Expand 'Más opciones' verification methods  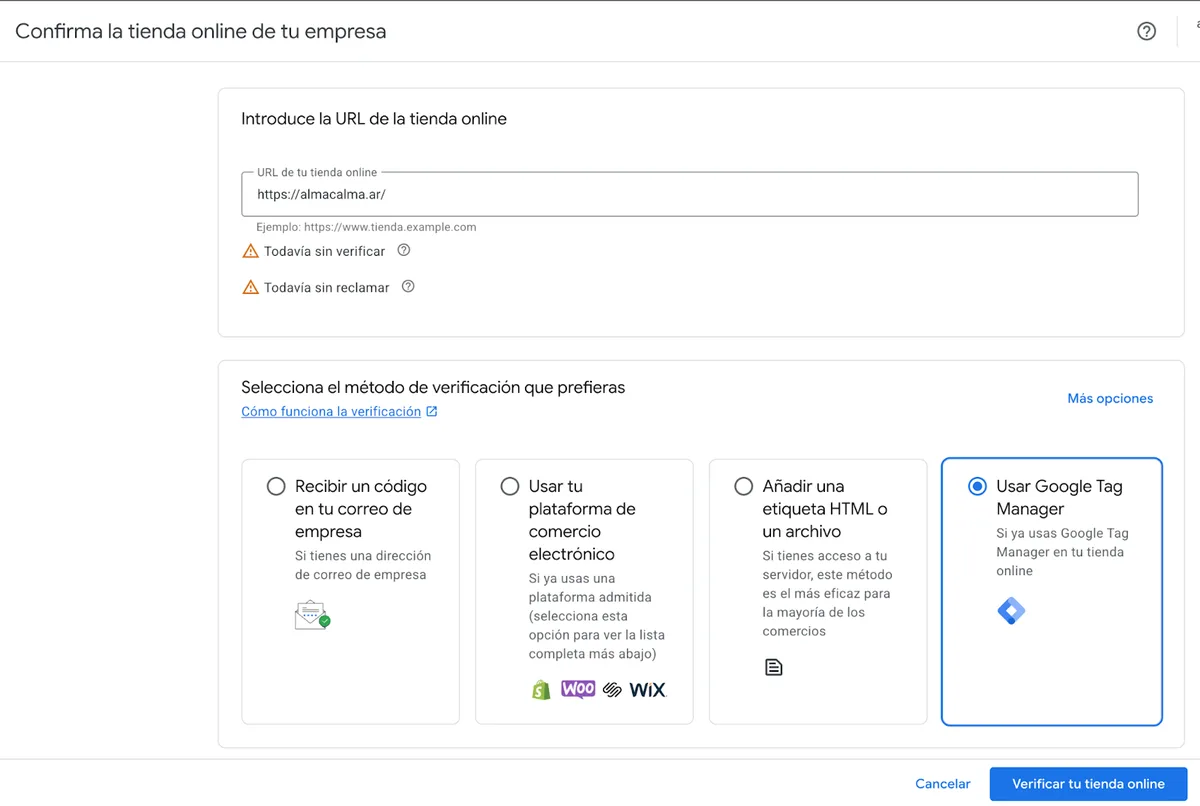1110,399
